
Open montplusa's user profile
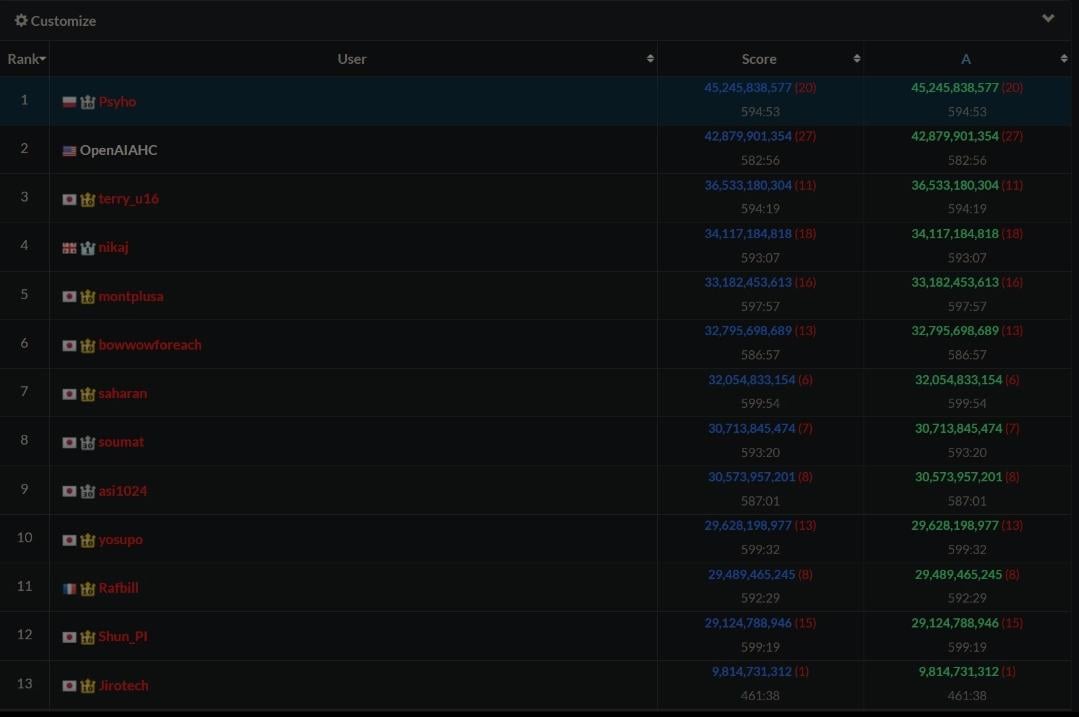click(x=131, y=297)
